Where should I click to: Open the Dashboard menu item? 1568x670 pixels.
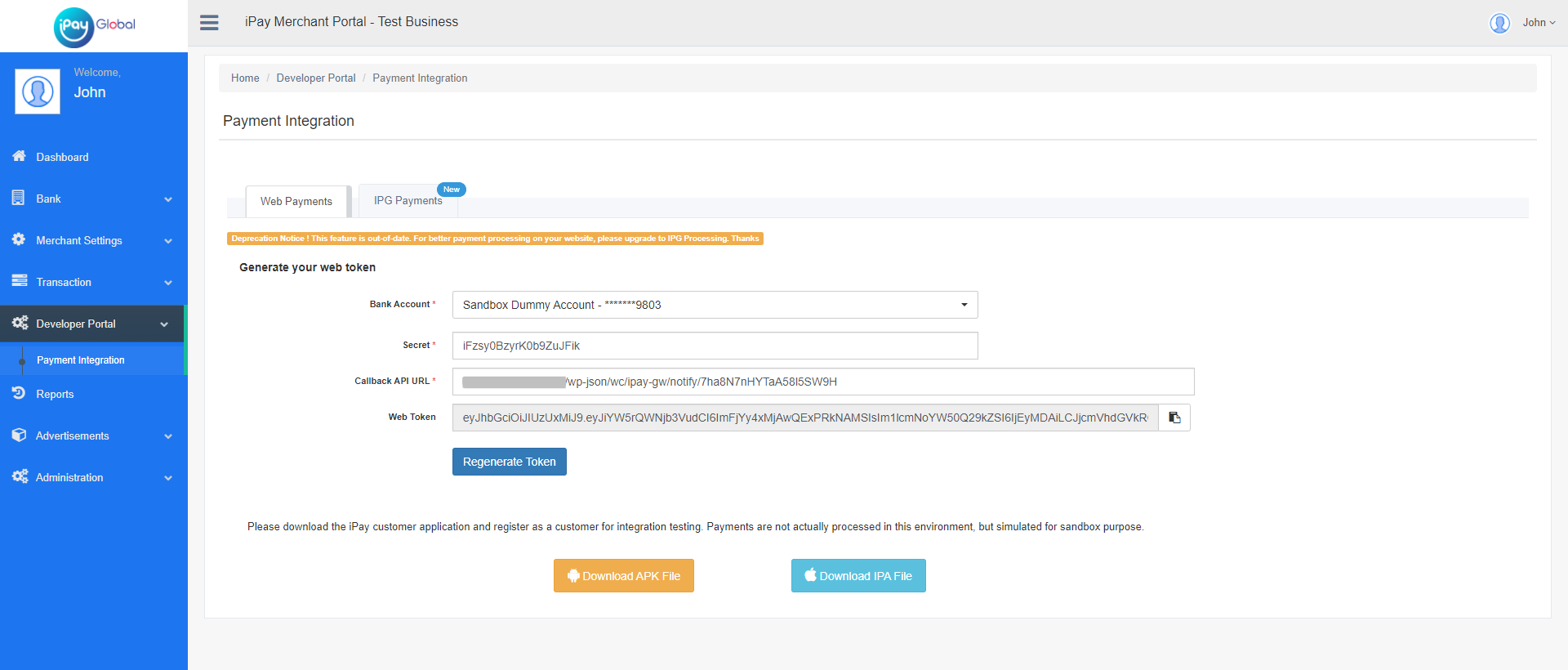pos(62,157)
